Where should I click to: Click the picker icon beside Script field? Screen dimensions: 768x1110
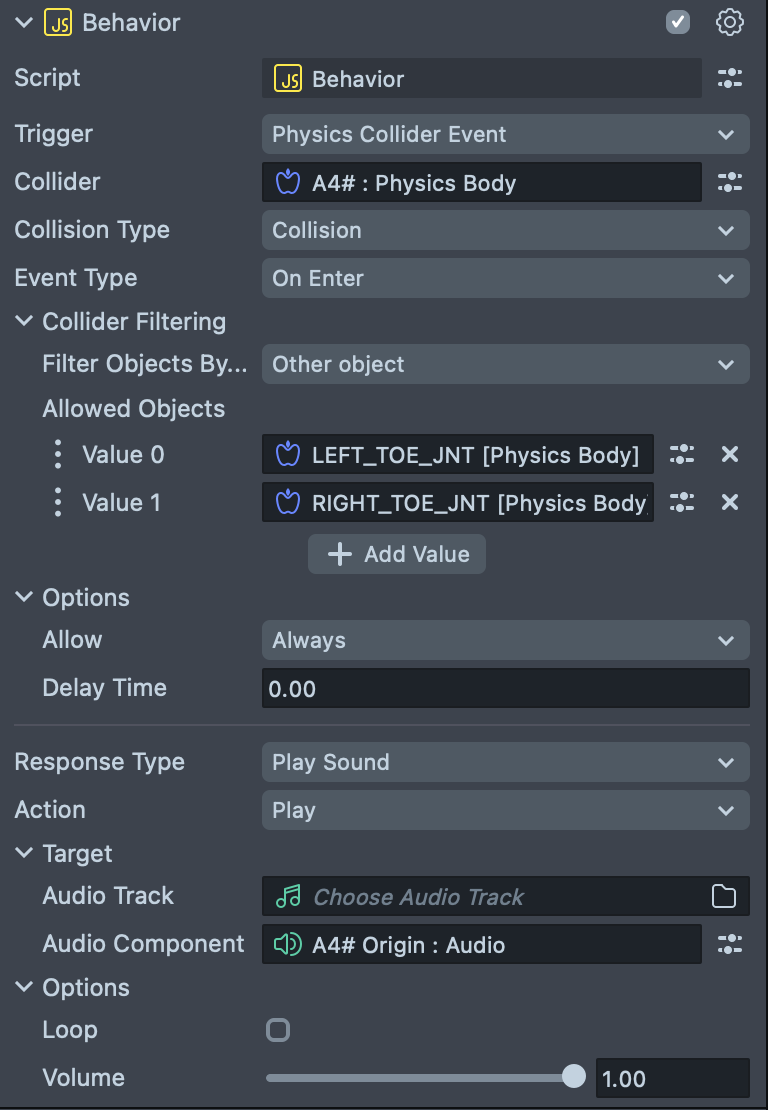tap(730, 78)
